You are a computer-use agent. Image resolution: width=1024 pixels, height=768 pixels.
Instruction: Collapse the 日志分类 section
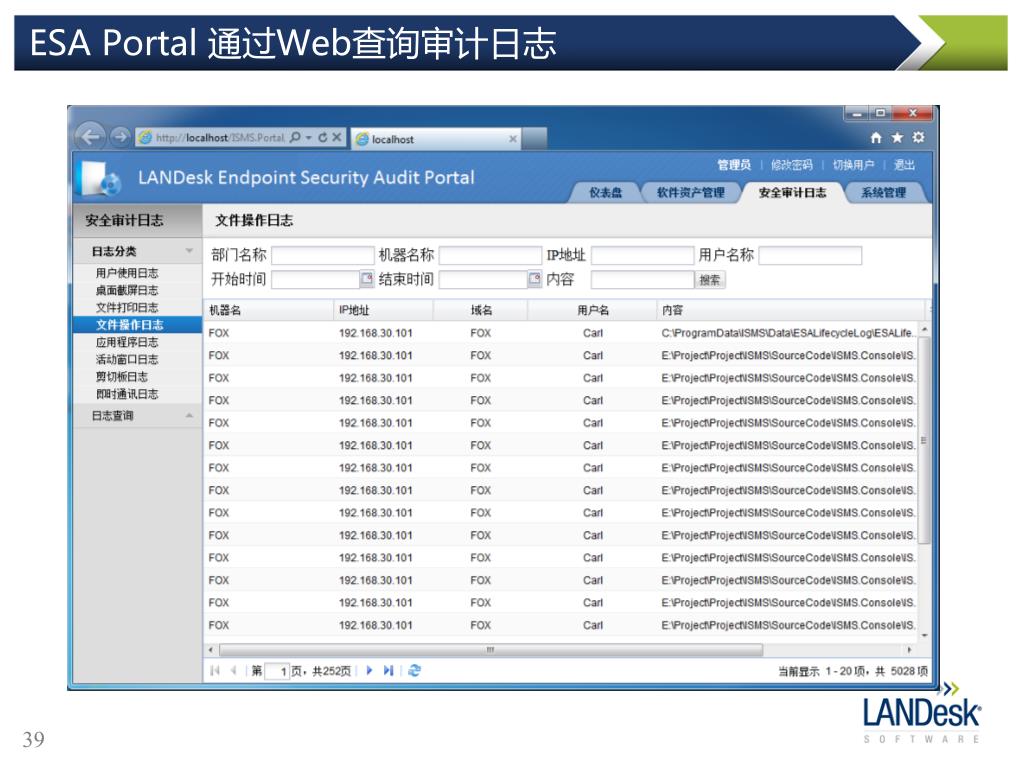pyautogui.click(x=189, y=251)
